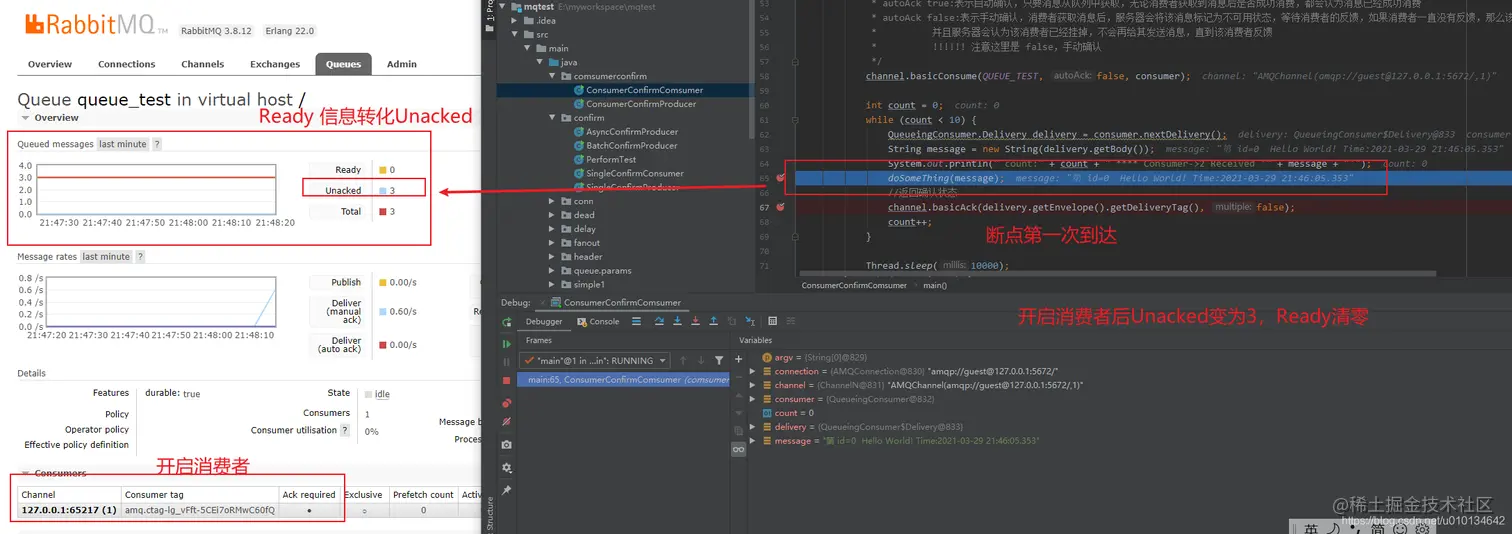Screen dimensions: 1512x534
Task: Force step into (red arrow)
Action: (695, 321)
